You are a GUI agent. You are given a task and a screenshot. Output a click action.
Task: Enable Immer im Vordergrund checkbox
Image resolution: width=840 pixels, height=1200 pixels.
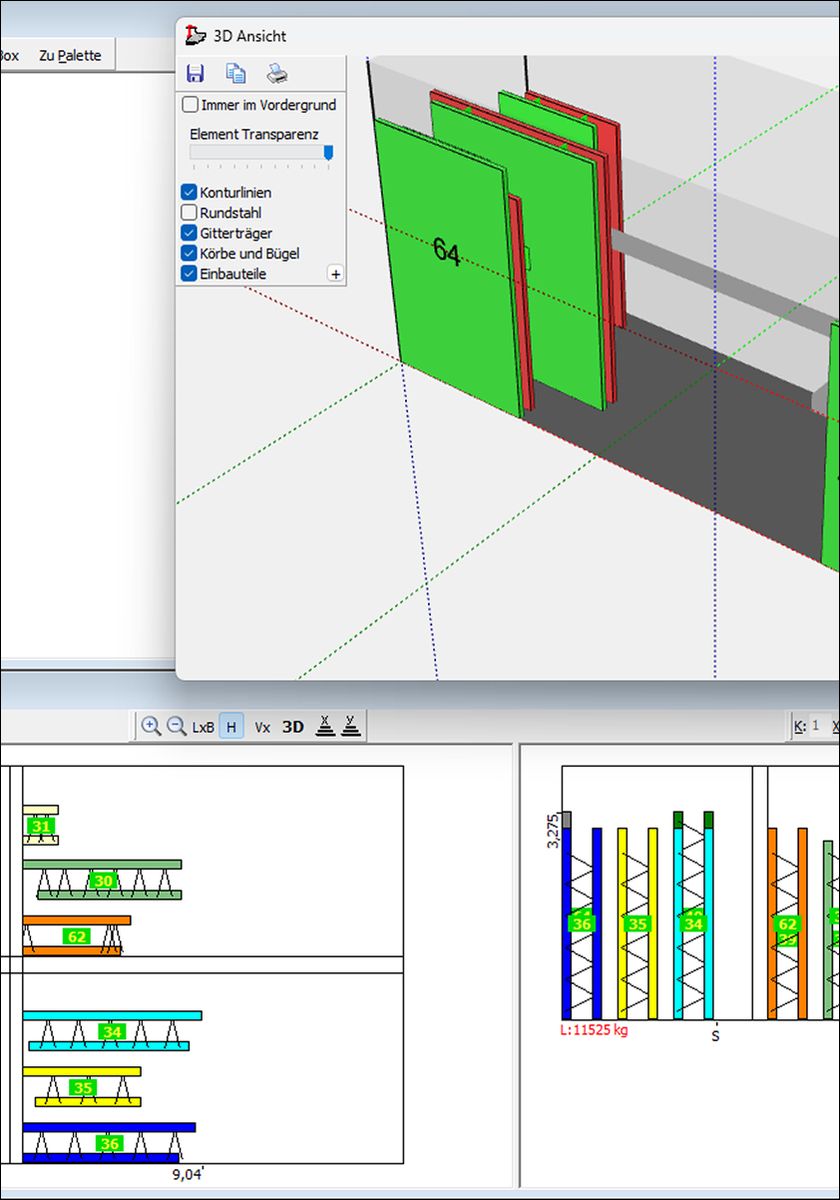point(189,105)
